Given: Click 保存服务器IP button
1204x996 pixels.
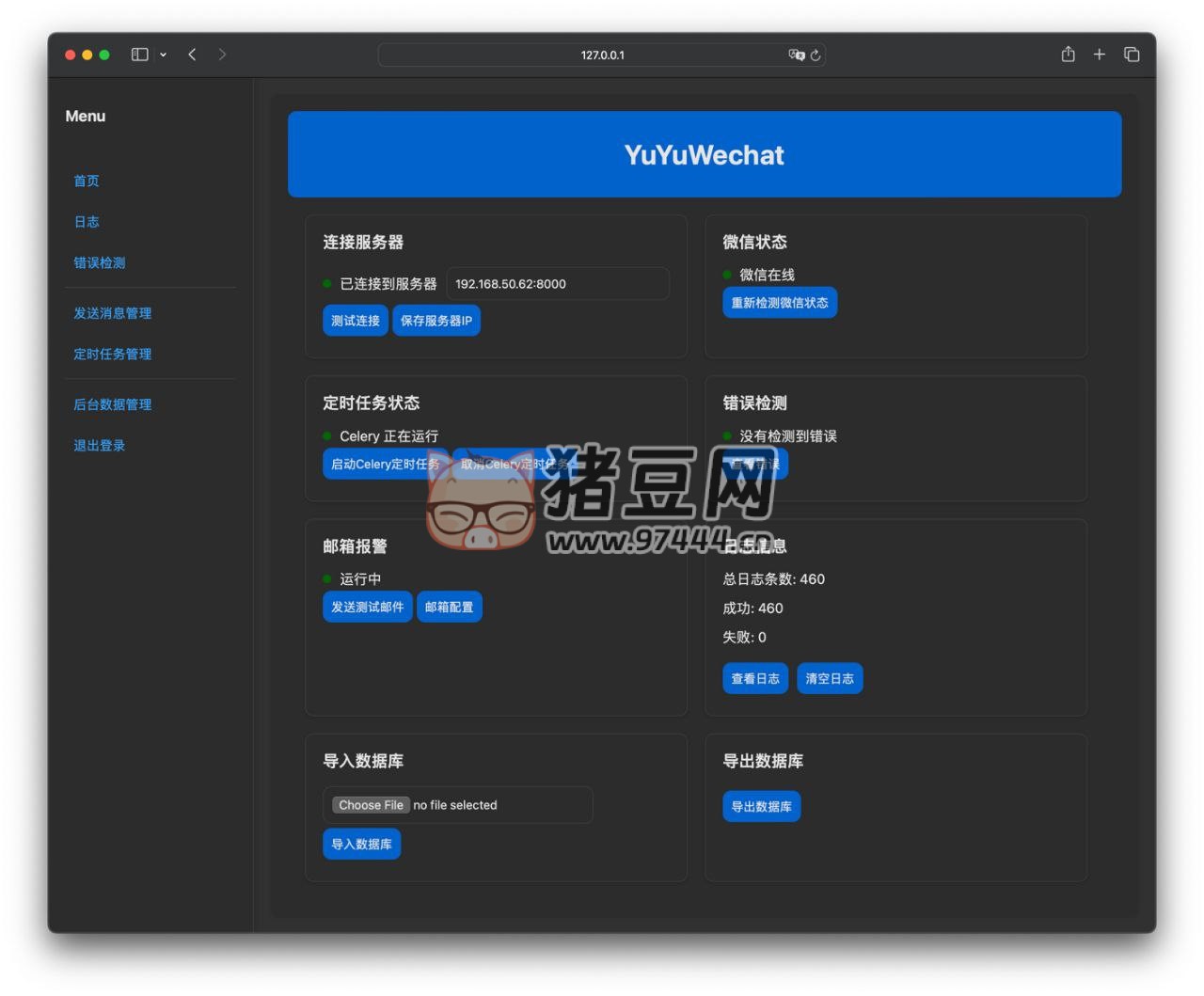Looking at the screenshot, I should (436, 321).
